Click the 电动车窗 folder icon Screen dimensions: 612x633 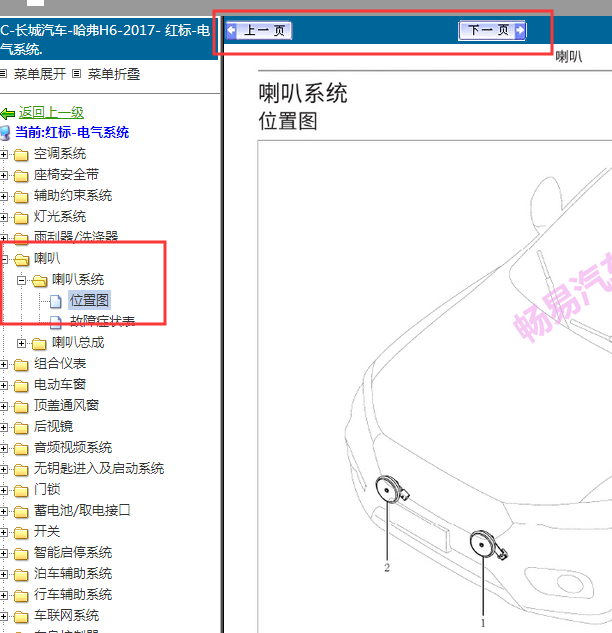coord(21,386)
